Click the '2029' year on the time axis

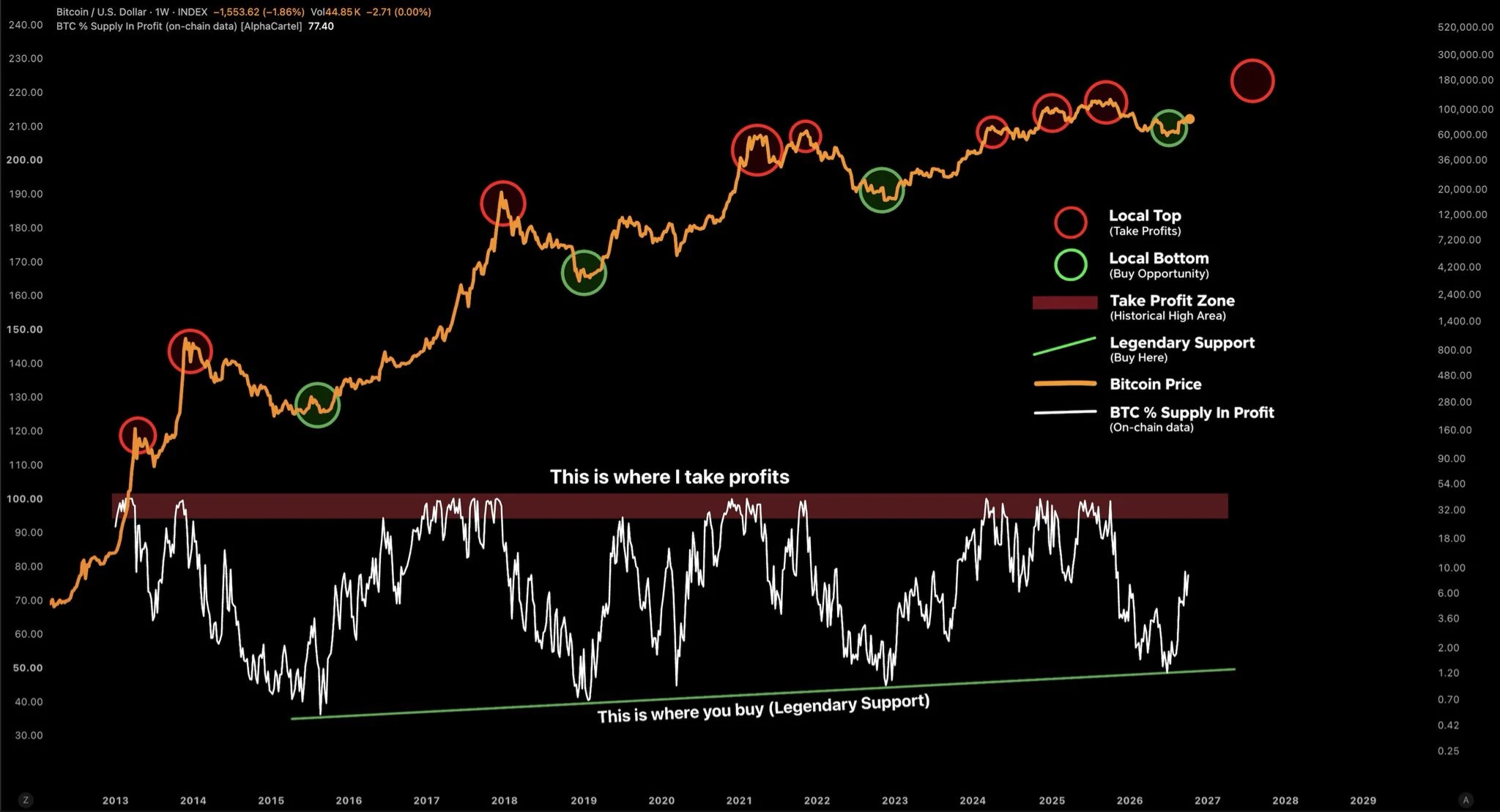1363,800
